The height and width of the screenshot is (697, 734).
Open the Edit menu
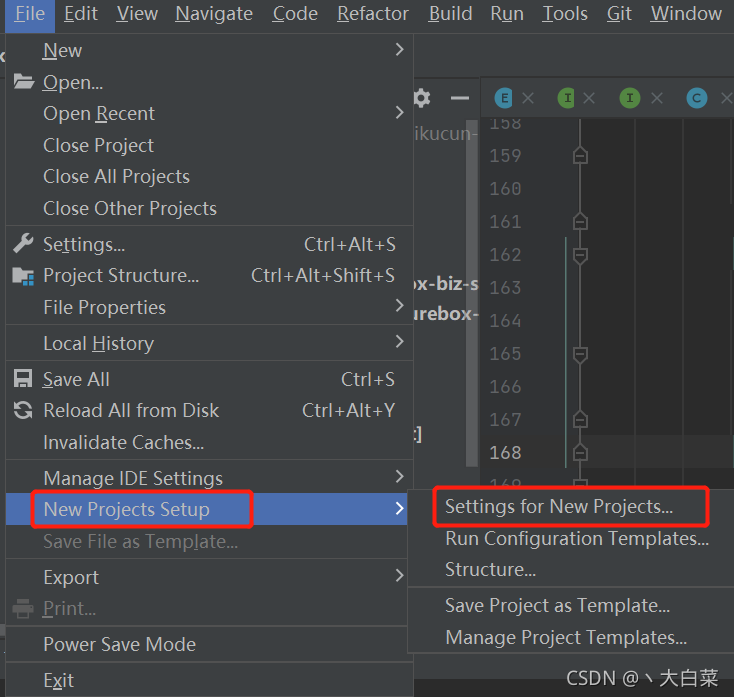(81, 14)
